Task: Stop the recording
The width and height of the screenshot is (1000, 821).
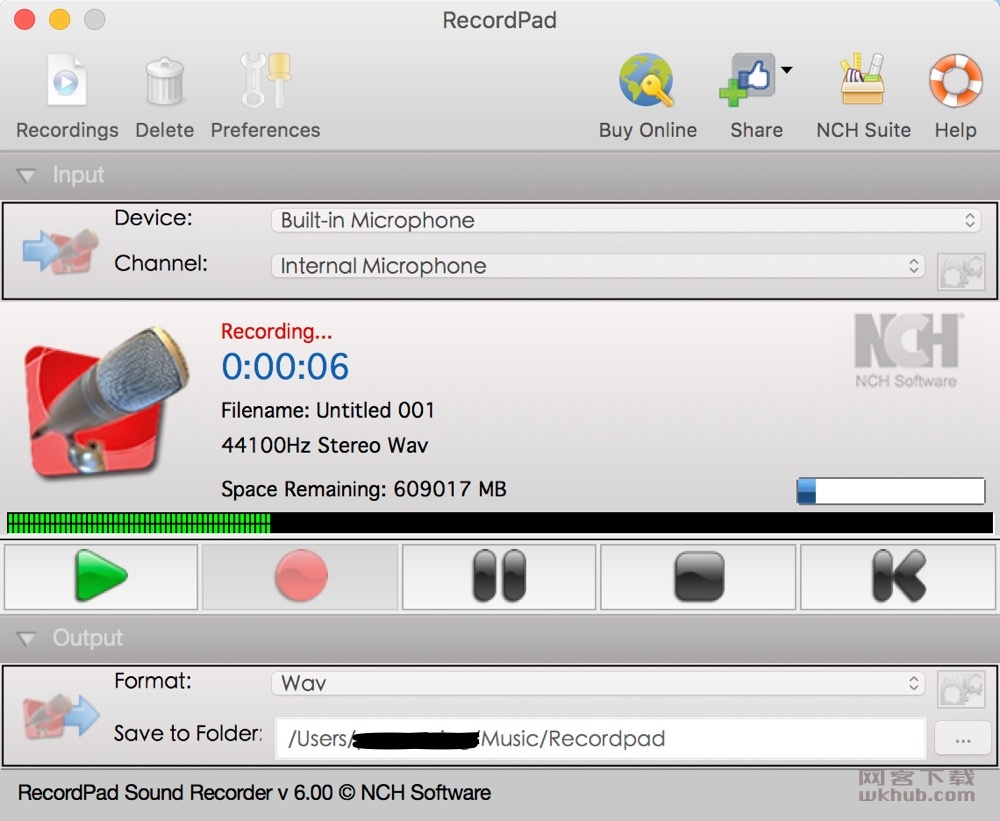Action: tap(698, 576)
